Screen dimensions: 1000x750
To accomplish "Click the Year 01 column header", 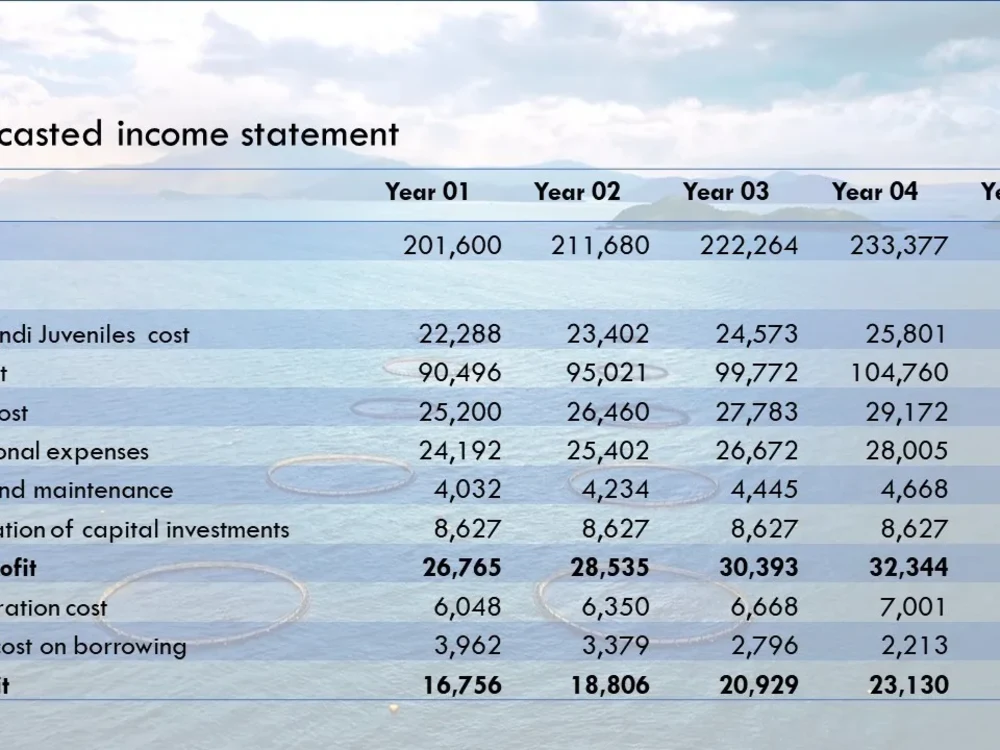I will (427, 191).
